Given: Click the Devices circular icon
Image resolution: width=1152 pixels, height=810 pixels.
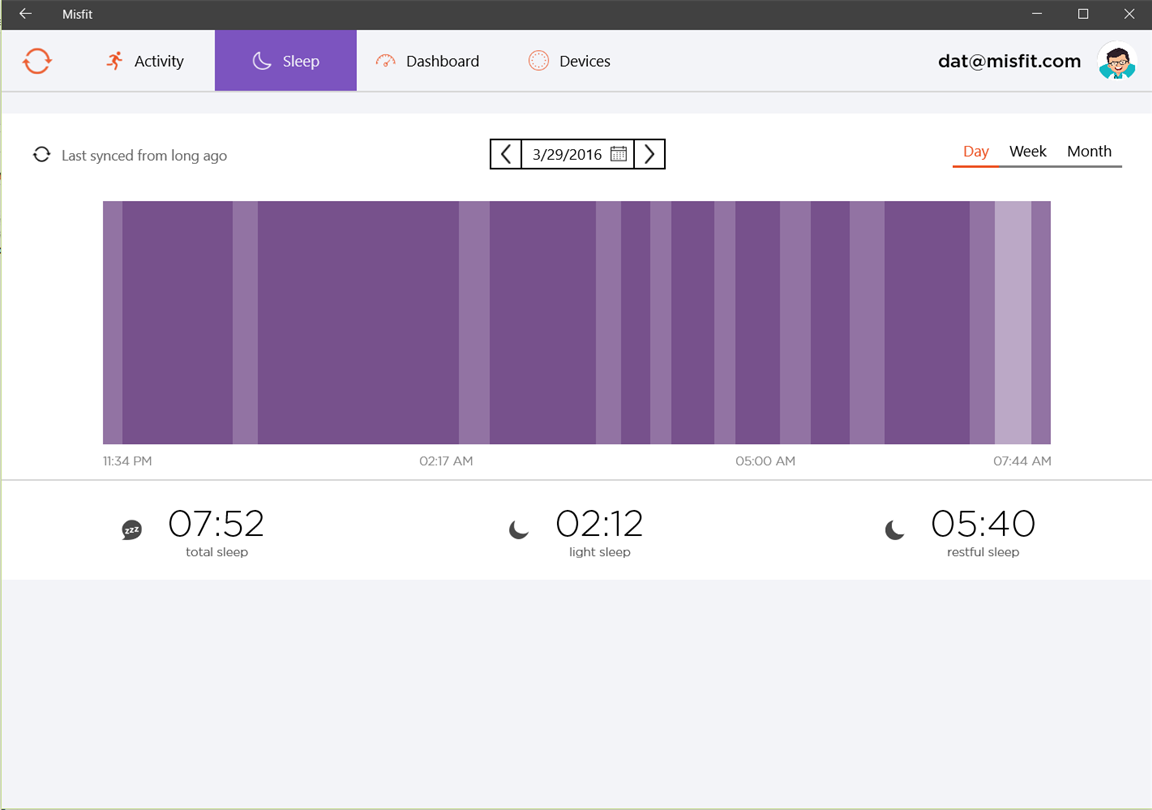Looking at the screenshot, I should coord(539,61).
